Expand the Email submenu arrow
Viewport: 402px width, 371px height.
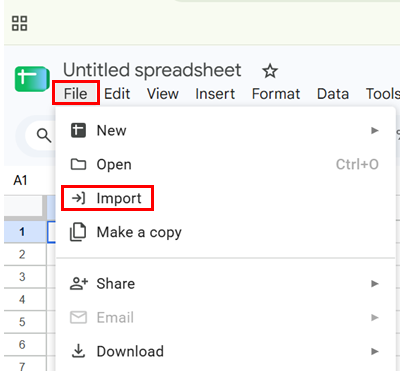point(375,317)
